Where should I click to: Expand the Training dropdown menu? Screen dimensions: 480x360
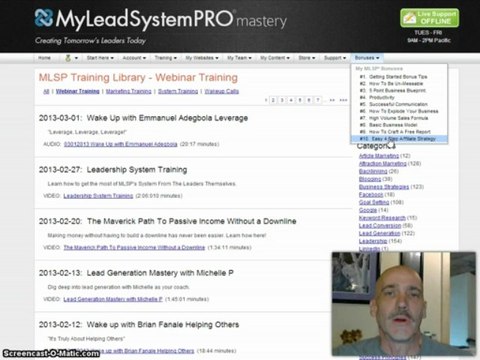pos(166,58)
